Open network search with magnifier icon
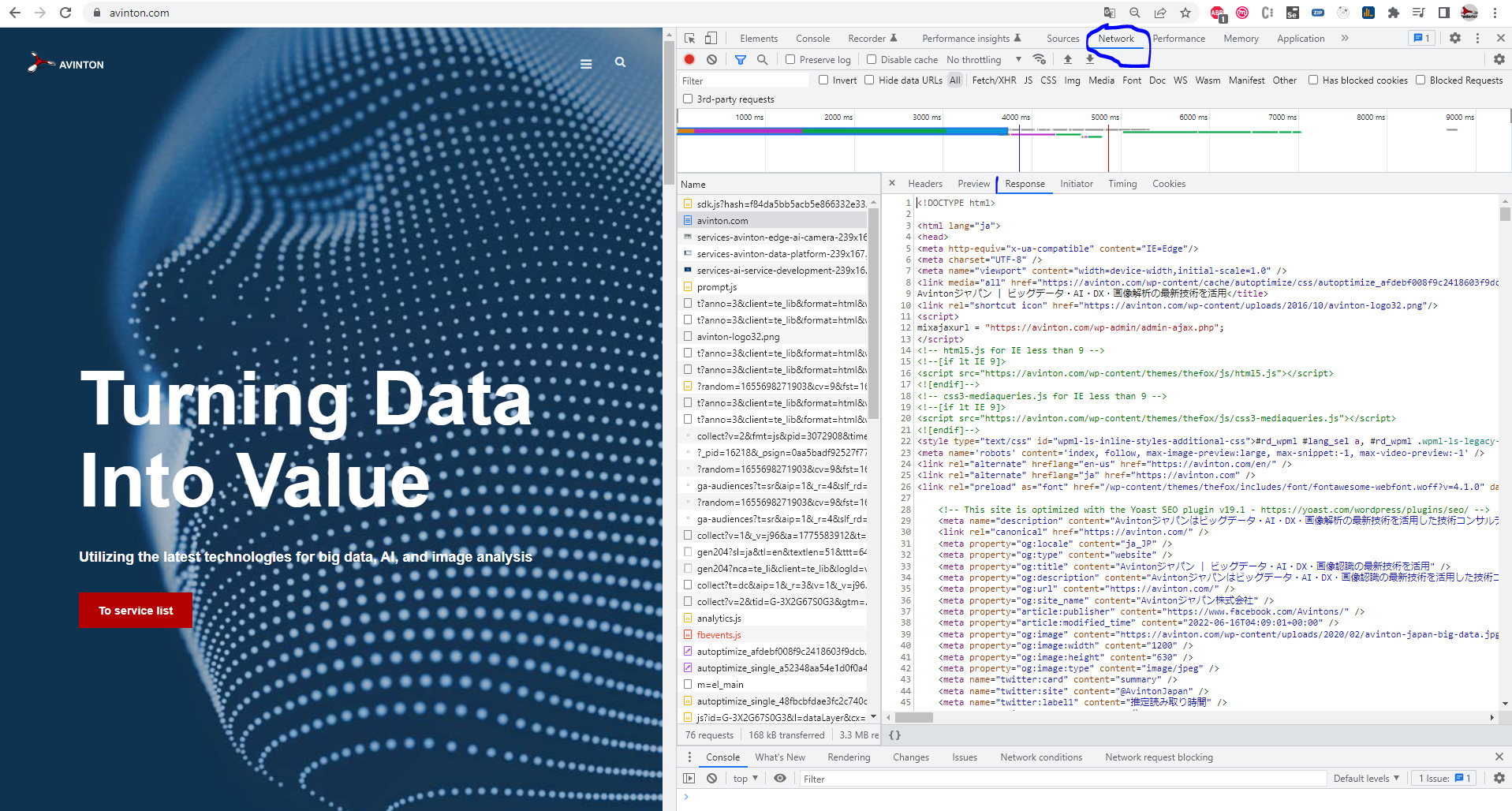 coord(762,59)
